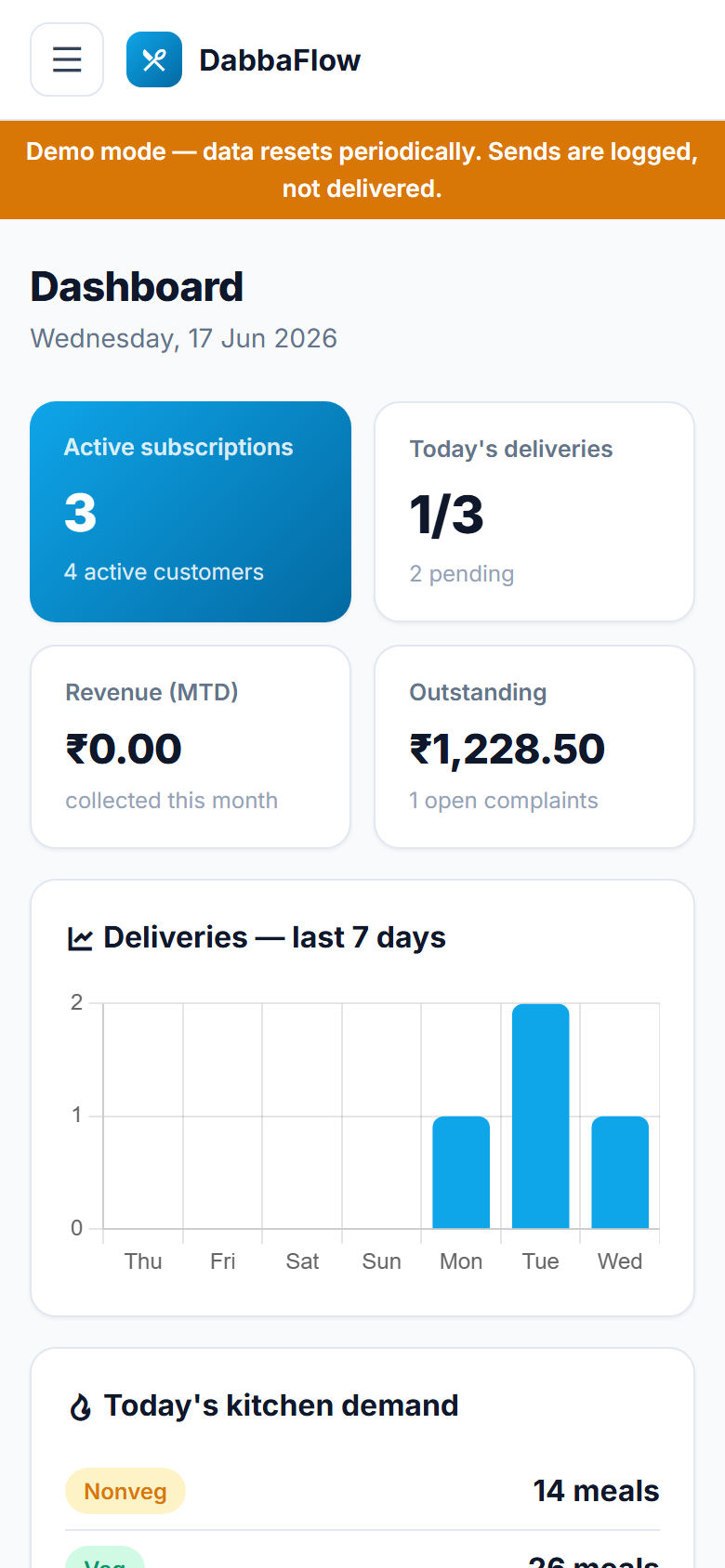
Task: Select the Monday bar in deliveries chart
Action: [461, 1172]
